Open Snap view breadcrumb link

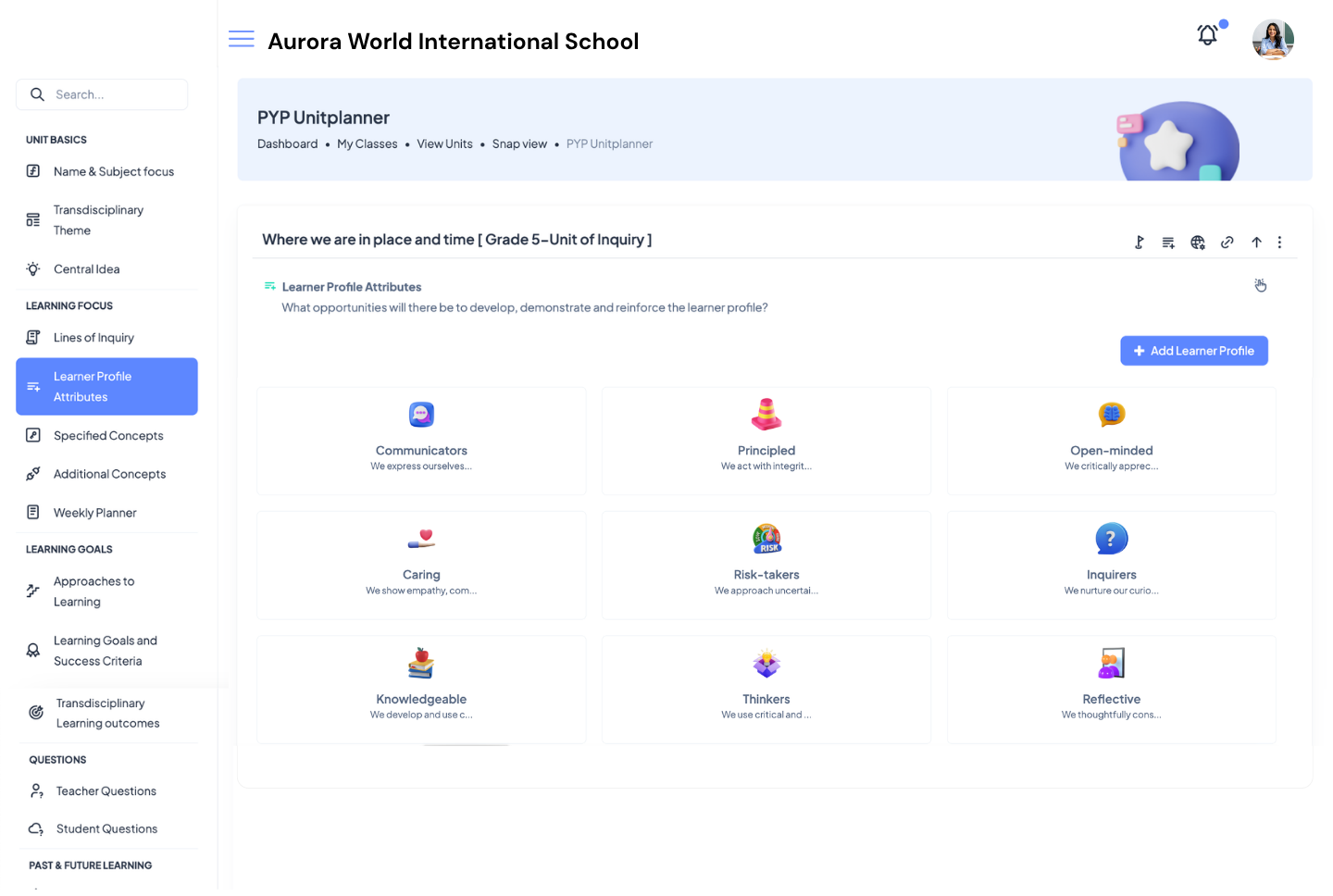pyautogui.click(x=519, y=144)
